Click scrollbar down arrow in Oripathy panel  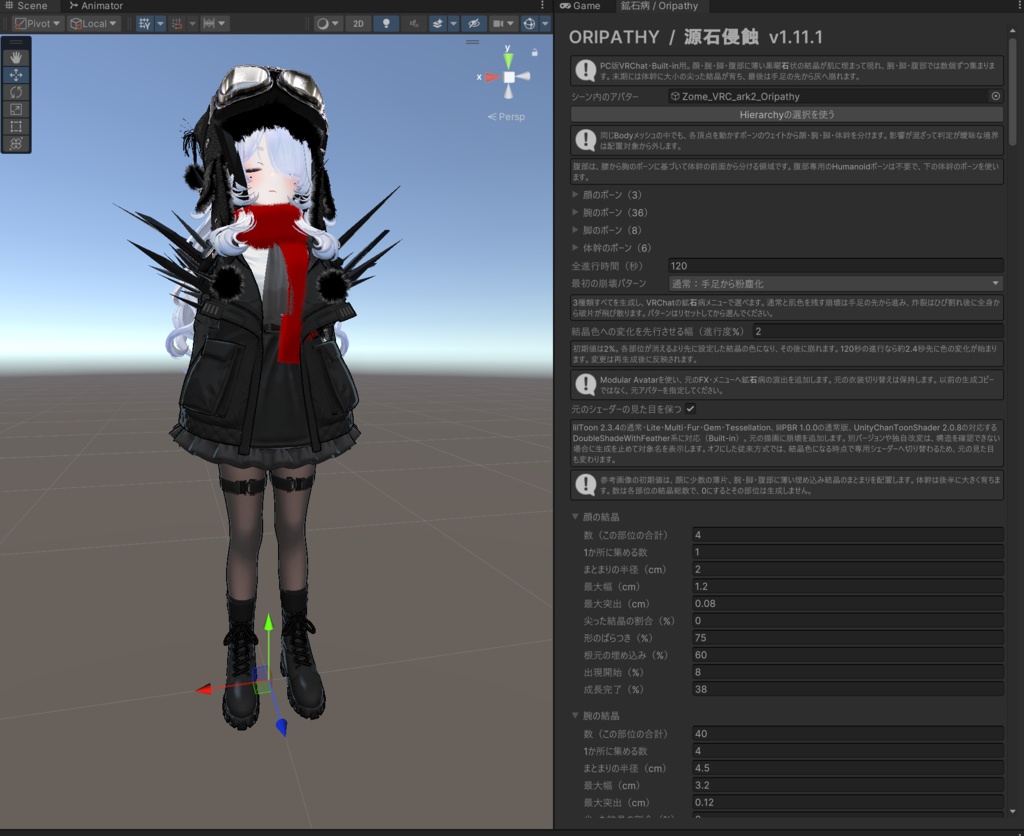point(1012,811)
